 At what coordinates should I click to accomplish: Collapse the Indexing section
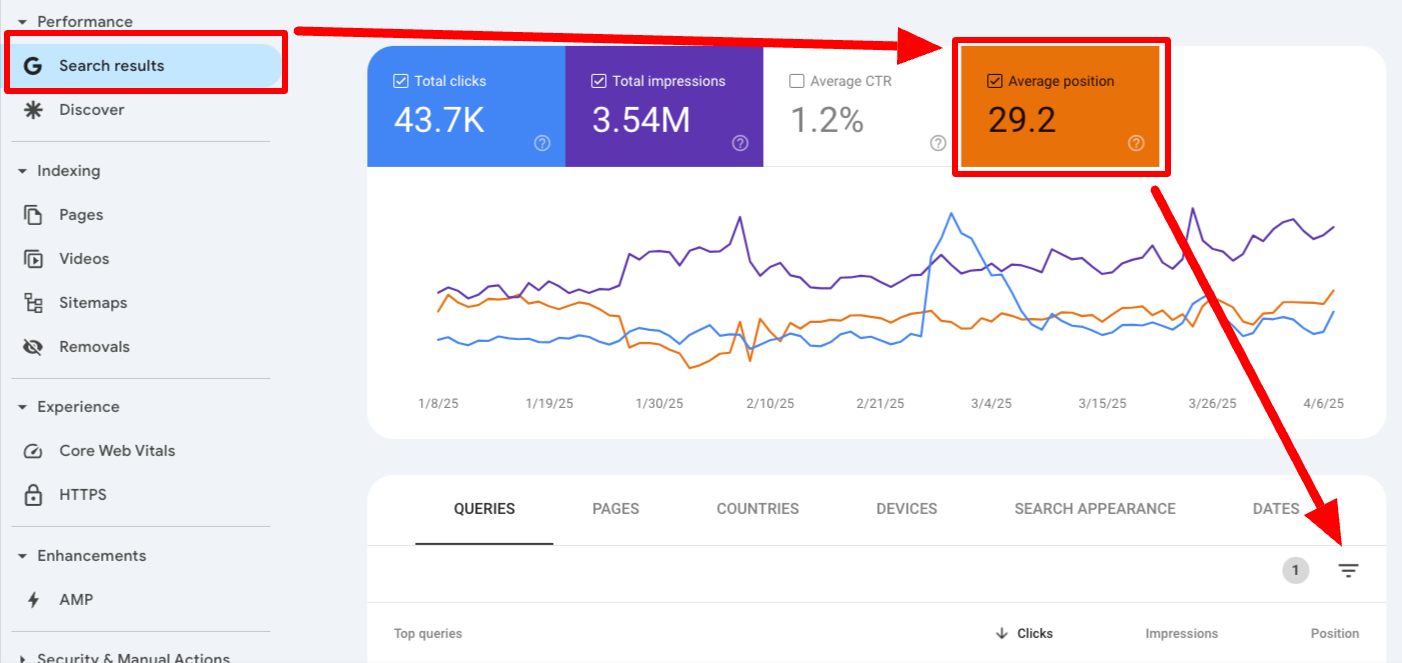pyautogui.click(x=22, y=171)
